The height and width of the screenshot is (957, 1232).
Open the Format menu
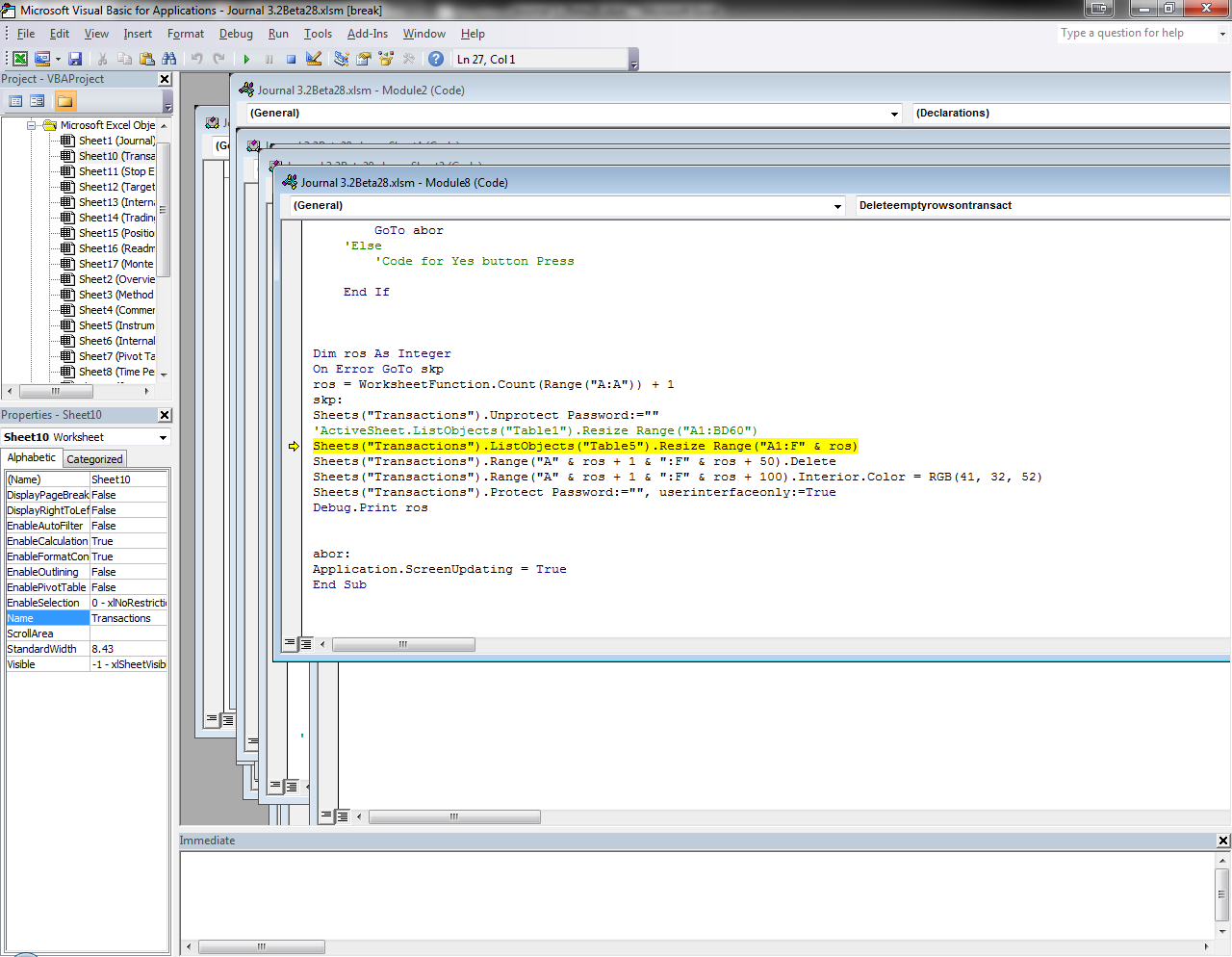(x=186, y=34)
